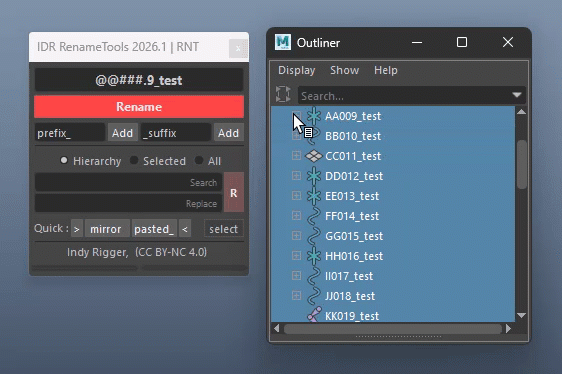Click the rename pattern field @@###.9_test

139,80
